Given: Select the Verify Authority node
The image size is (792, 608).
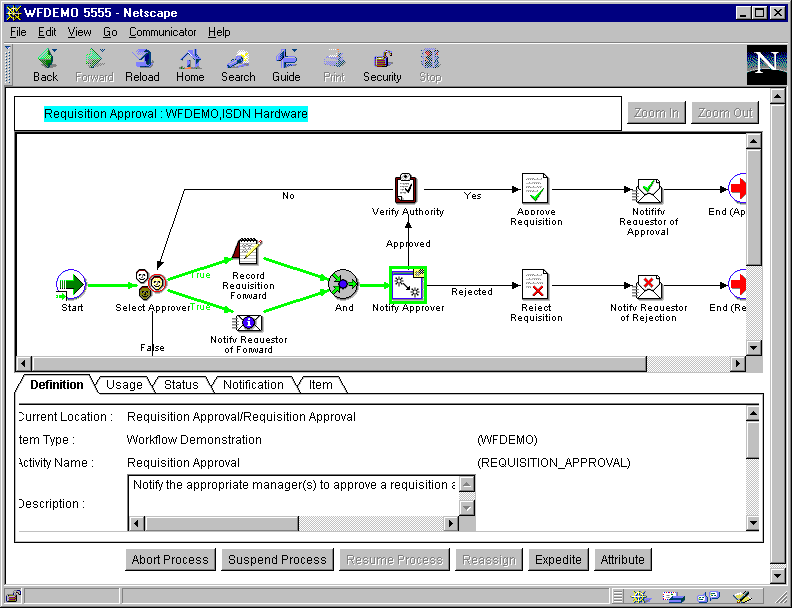Looking at the screenshot, I should tap(406, 189).
